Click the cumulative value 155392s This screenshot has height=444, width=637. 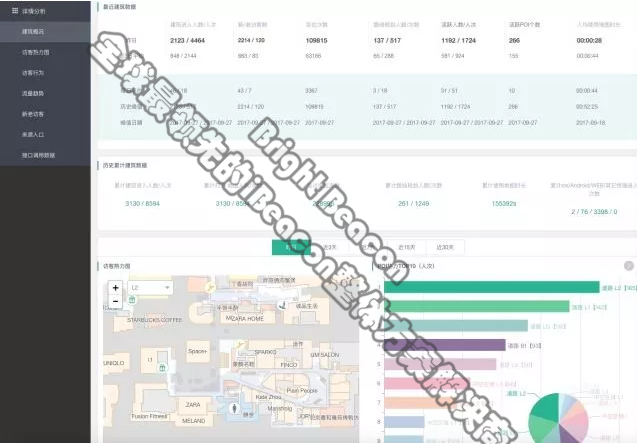[x=504, y=204]
